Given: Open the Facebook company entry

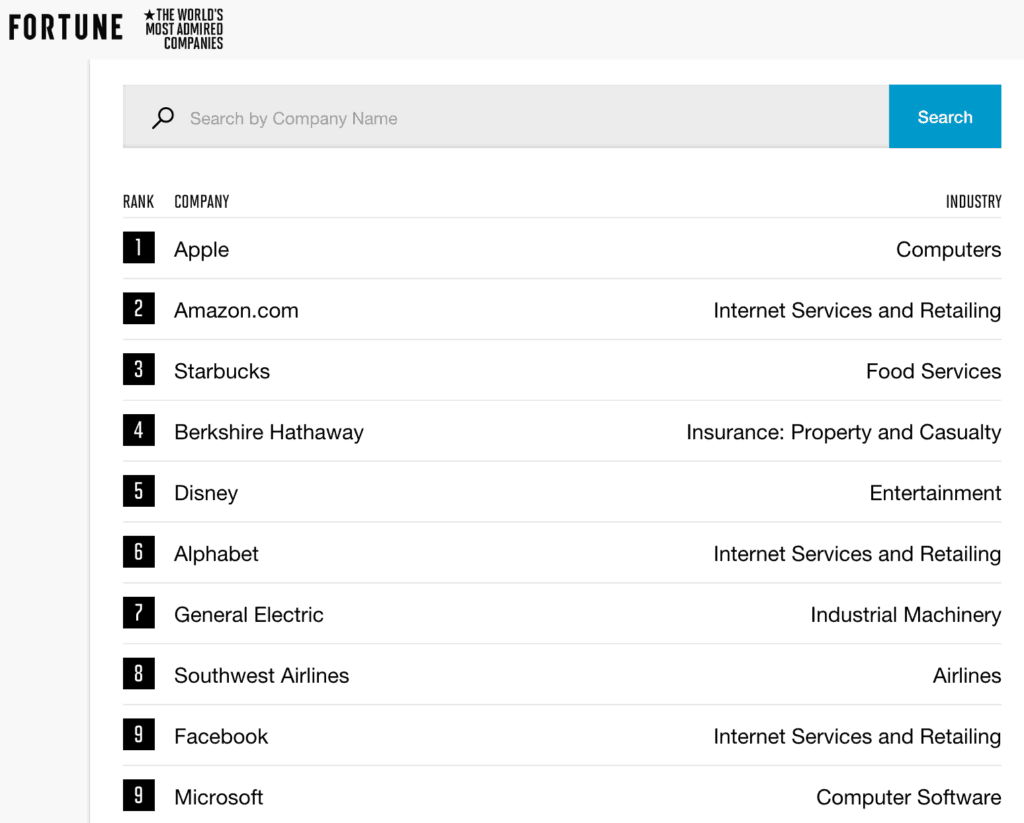Looking at the screenshot, I should tap(221, 736).
